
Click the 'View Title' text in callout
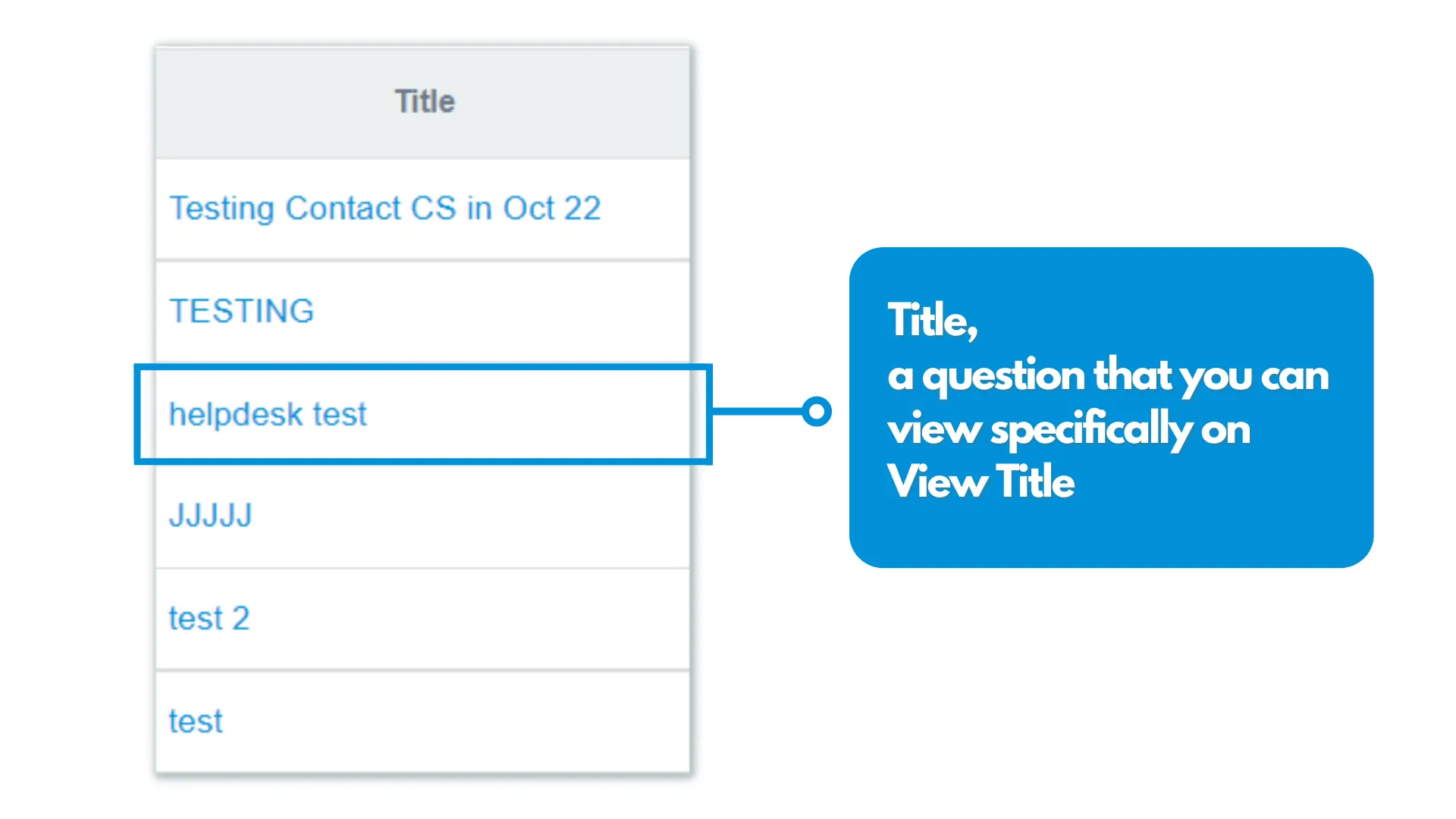click(981, 481)
